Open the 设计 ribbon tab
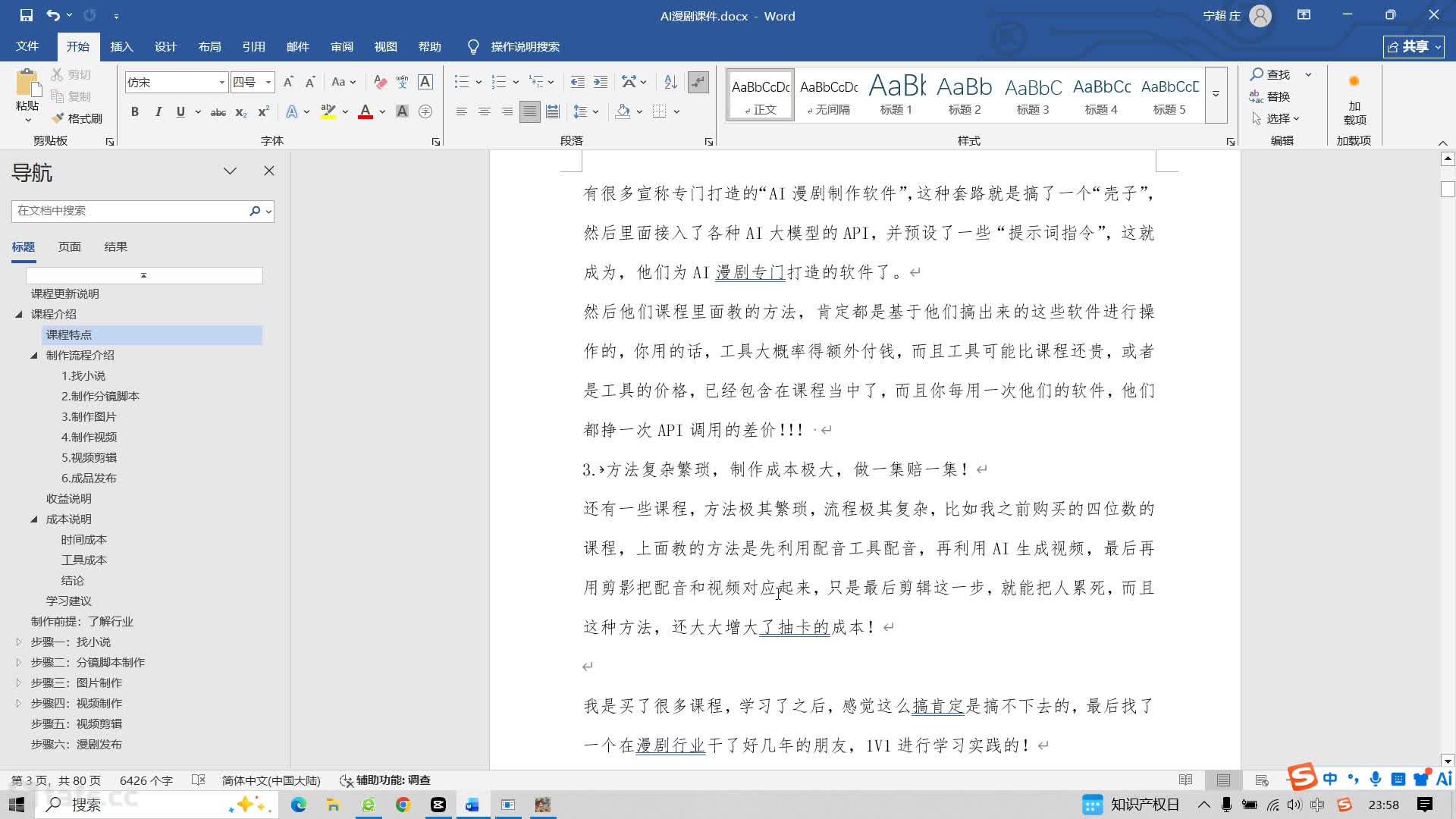Viewport: 1456px width, 819px height. click(x=165, y=46)
